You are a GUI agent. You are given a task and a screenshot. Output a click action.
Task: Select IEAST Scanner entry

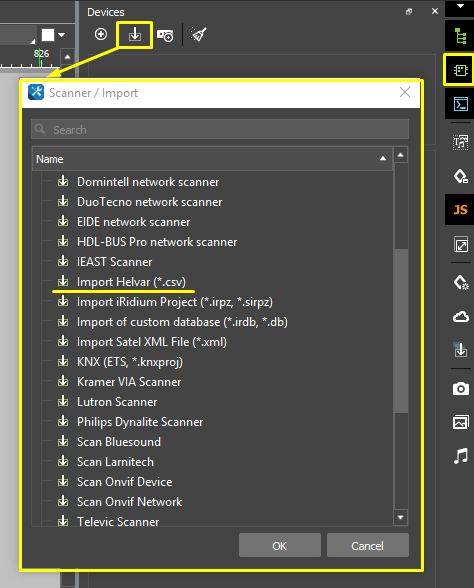(x=114, y=262)
